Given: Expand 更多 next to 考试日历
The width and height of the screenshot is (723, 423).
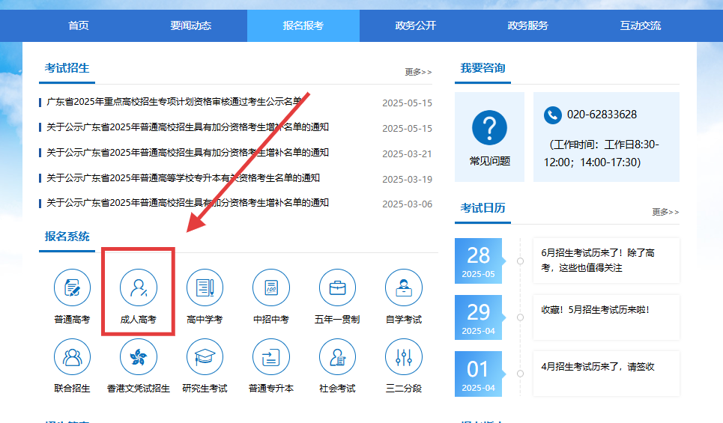Looking at the screenshot, I should [x=665, y=212].
